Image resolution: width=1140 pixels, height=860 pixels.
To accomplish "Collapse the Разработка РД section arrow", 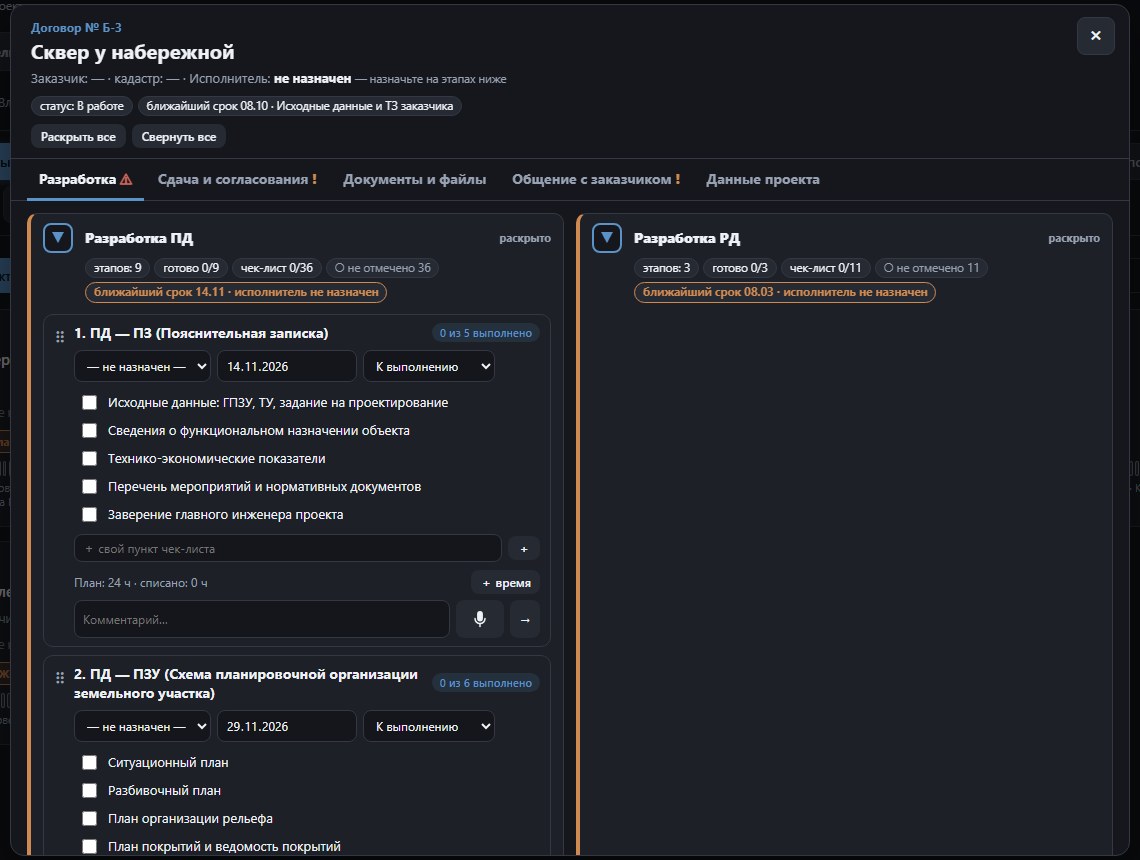I will (606, 238).
